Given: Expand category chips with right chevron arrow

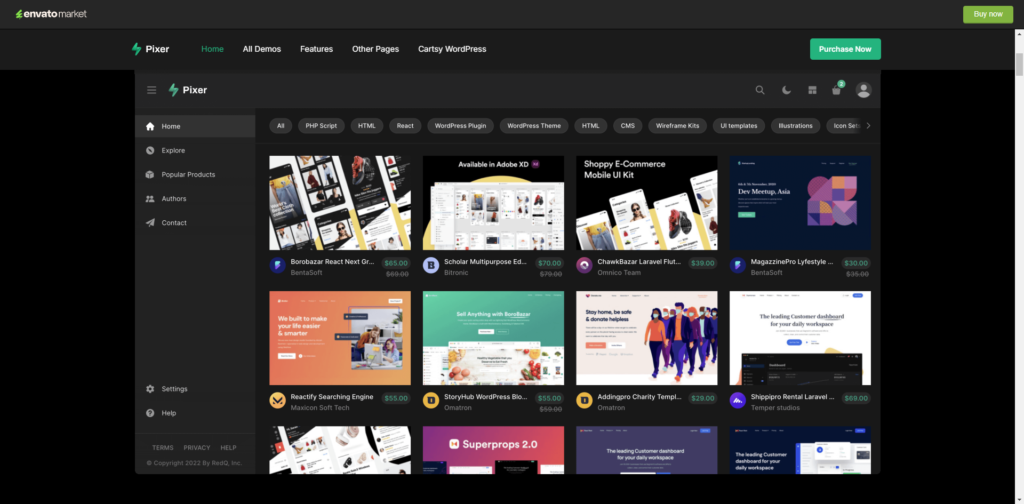Looking at the screenshot, I should (868, 126).
